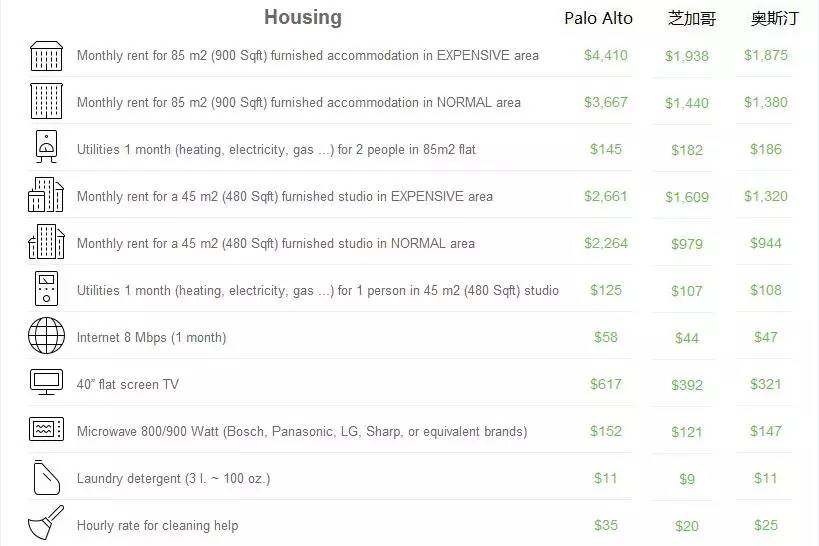The image size is (819, 546).
Task: Select the 芝加哥 column header
Action: click(x=692, y=19)
